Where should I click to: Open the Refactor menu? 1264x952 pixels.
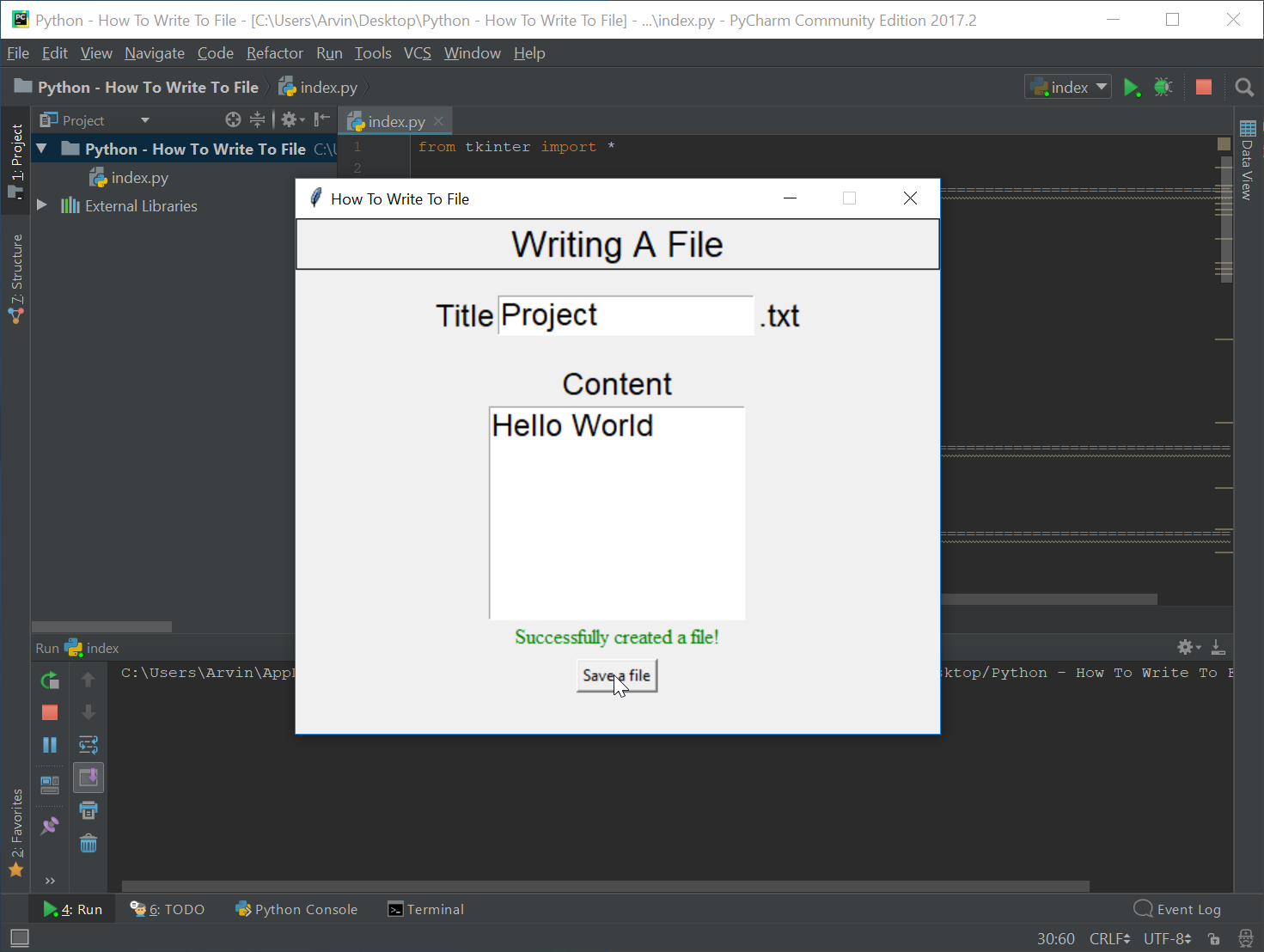coord(274,53)
